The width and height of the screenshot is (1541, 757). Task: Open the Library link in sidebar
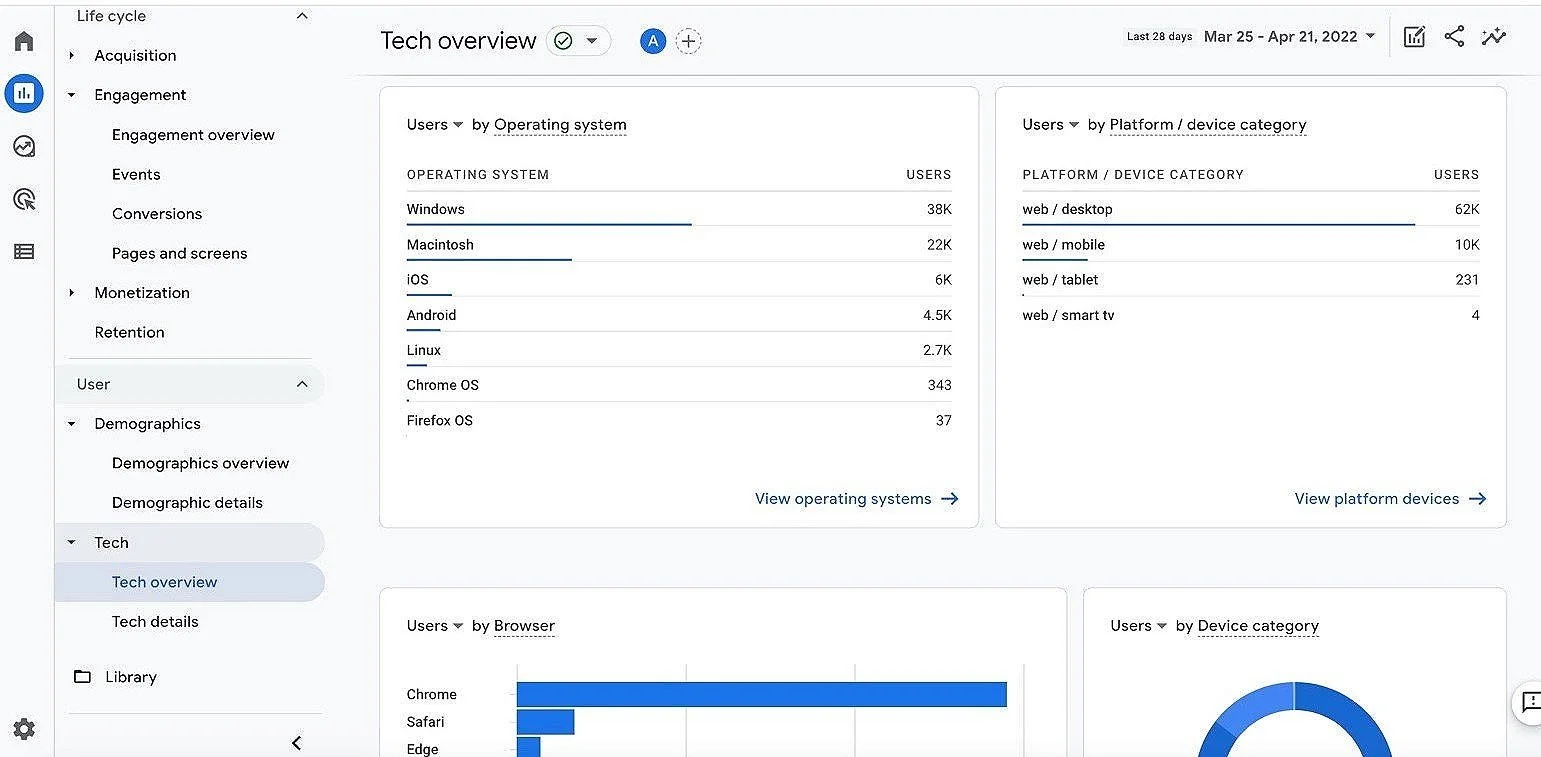(131, 677)
